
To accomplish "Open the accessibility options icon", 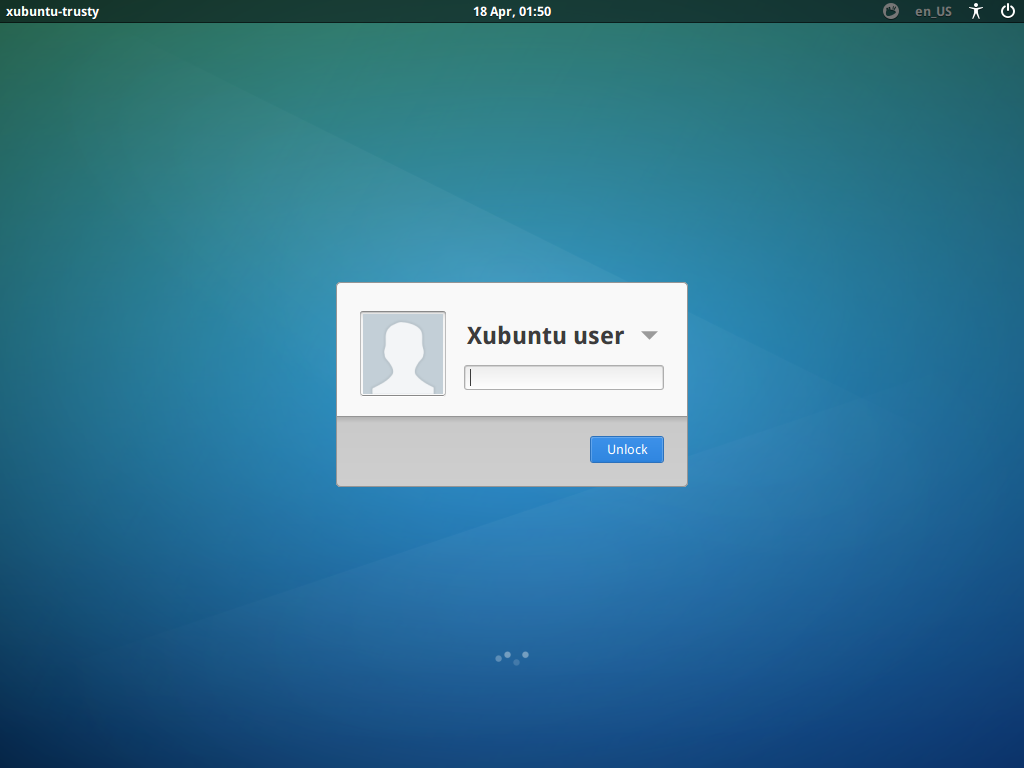I will point(977,12).
